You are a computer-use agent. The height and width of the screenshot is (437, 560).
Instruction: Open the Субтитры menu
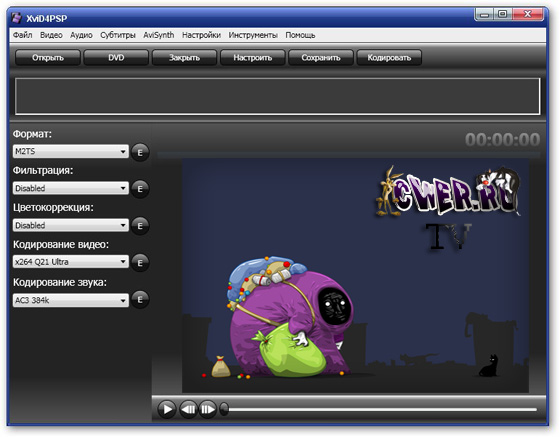[x=118, y=35]
